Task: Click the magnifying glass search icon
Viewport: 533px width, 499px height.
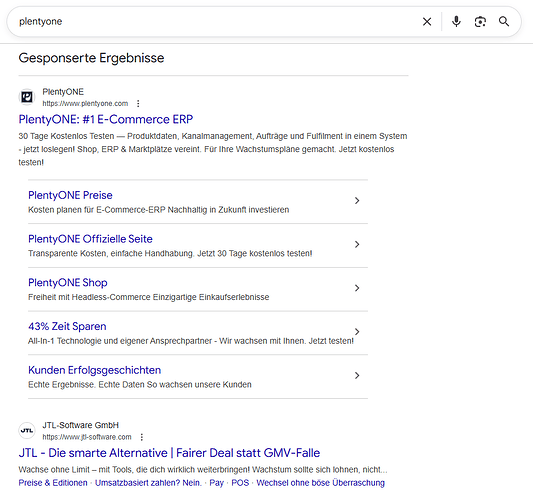Action: [x=504, y=21]
